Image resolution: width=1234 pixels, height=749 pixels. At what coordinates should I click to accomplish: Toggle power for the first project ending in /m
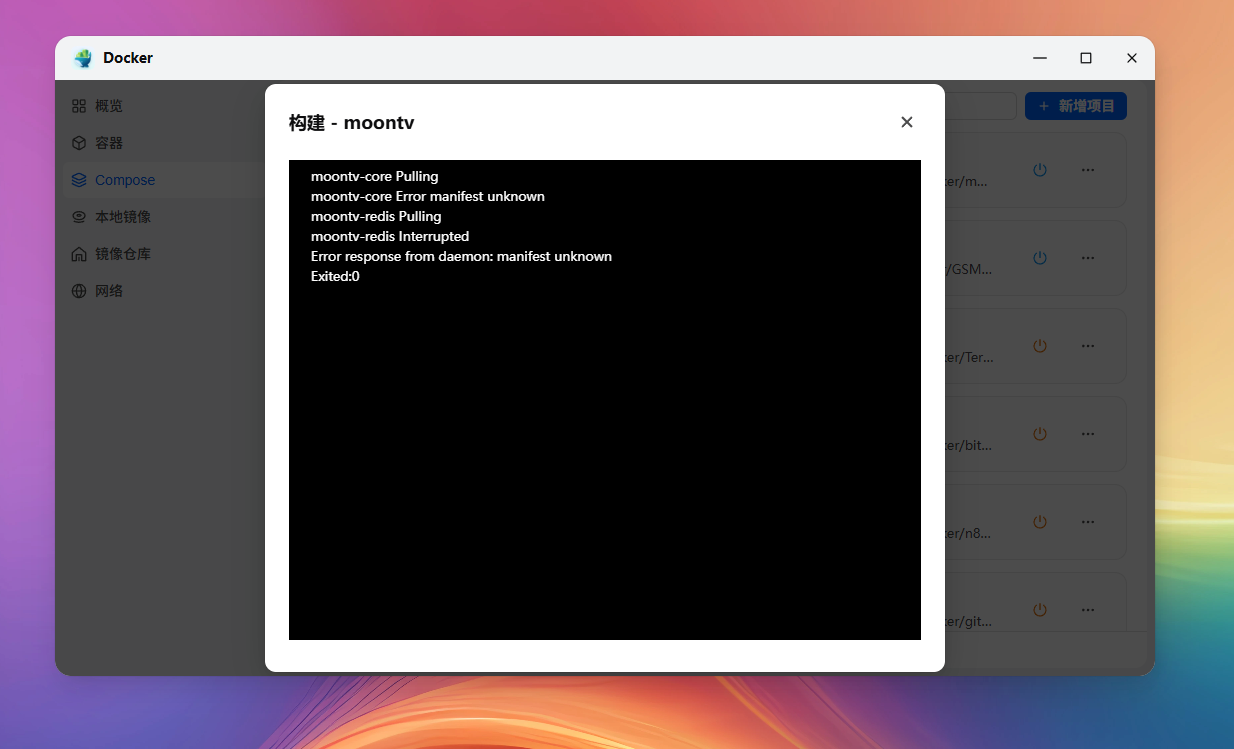coord(1040,170)
